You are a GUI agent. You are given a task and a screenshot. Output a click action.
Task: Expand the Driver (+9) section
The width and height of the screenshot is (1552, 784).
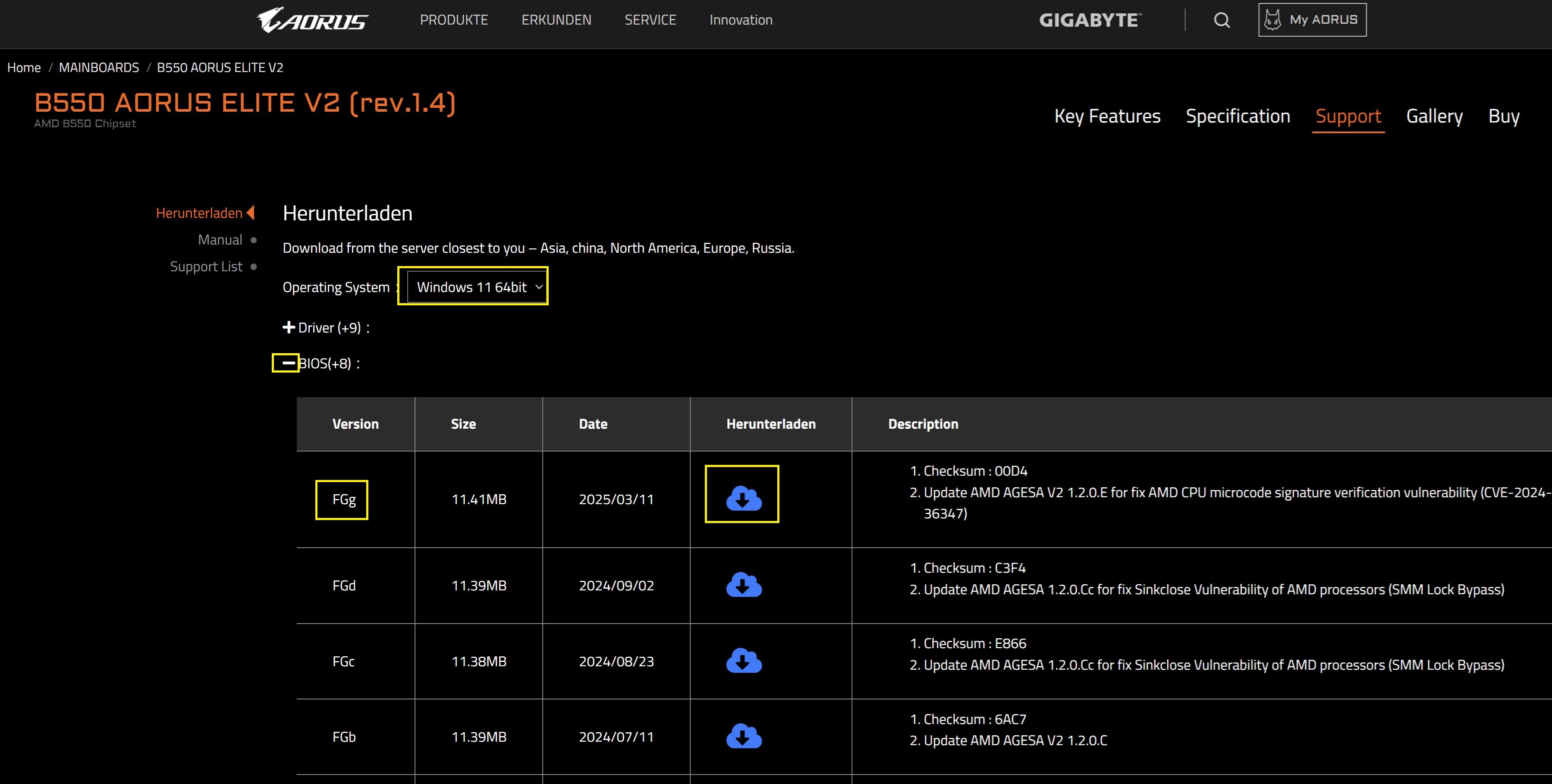pyautogui.click(x=289, y=328)
